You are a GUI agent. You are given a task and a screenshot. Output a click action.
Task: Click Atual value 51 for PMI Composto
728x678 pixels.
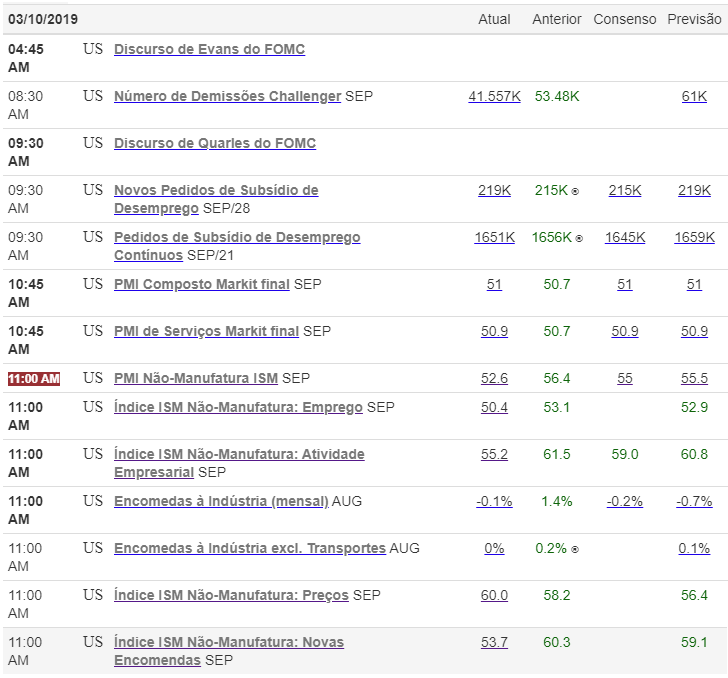pos(494,284)
